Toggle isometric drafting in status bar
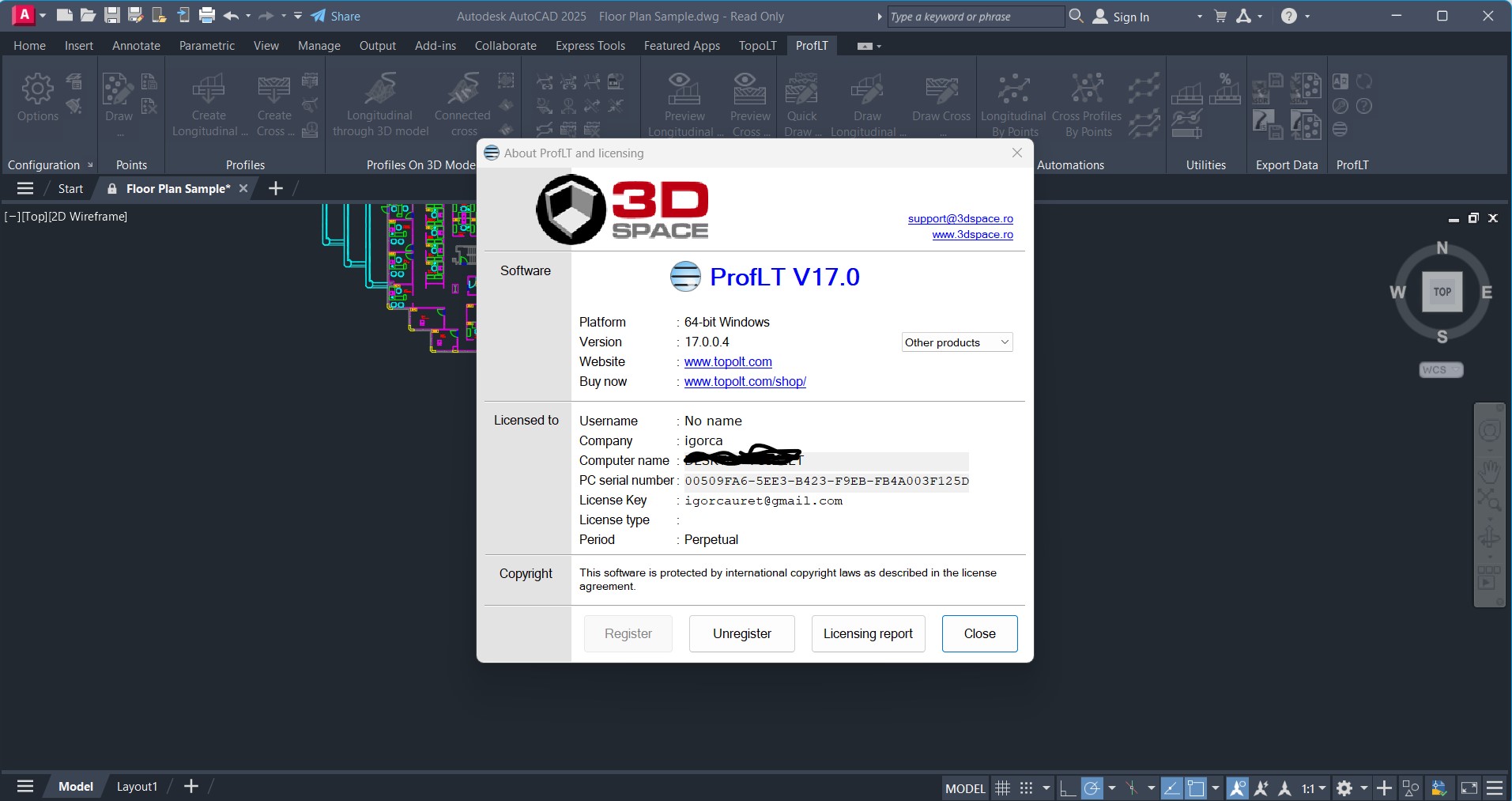This screenshot has width=1512, height=801. point(1132,788)
